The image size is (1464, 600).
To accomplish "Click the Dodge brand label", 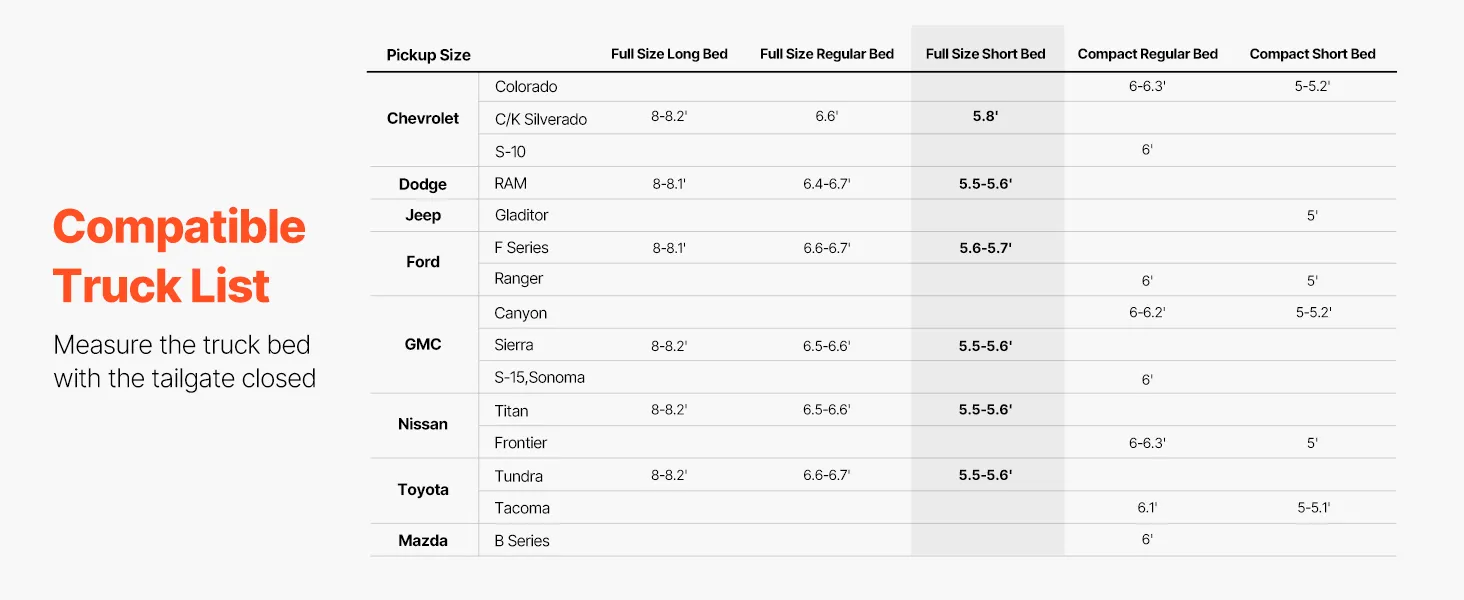I will [422, 184].
